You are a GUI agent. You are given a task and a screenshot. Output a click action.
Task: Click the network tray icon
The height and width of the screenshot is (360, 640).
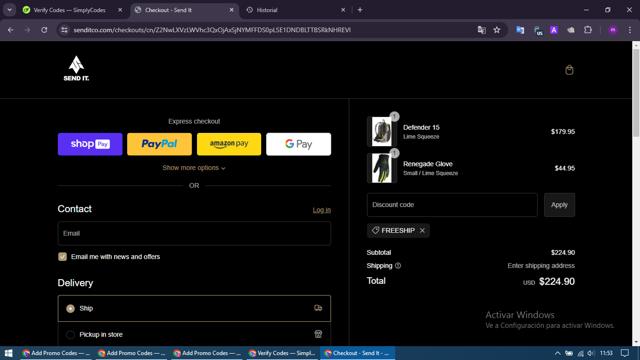tap(580, 353)
